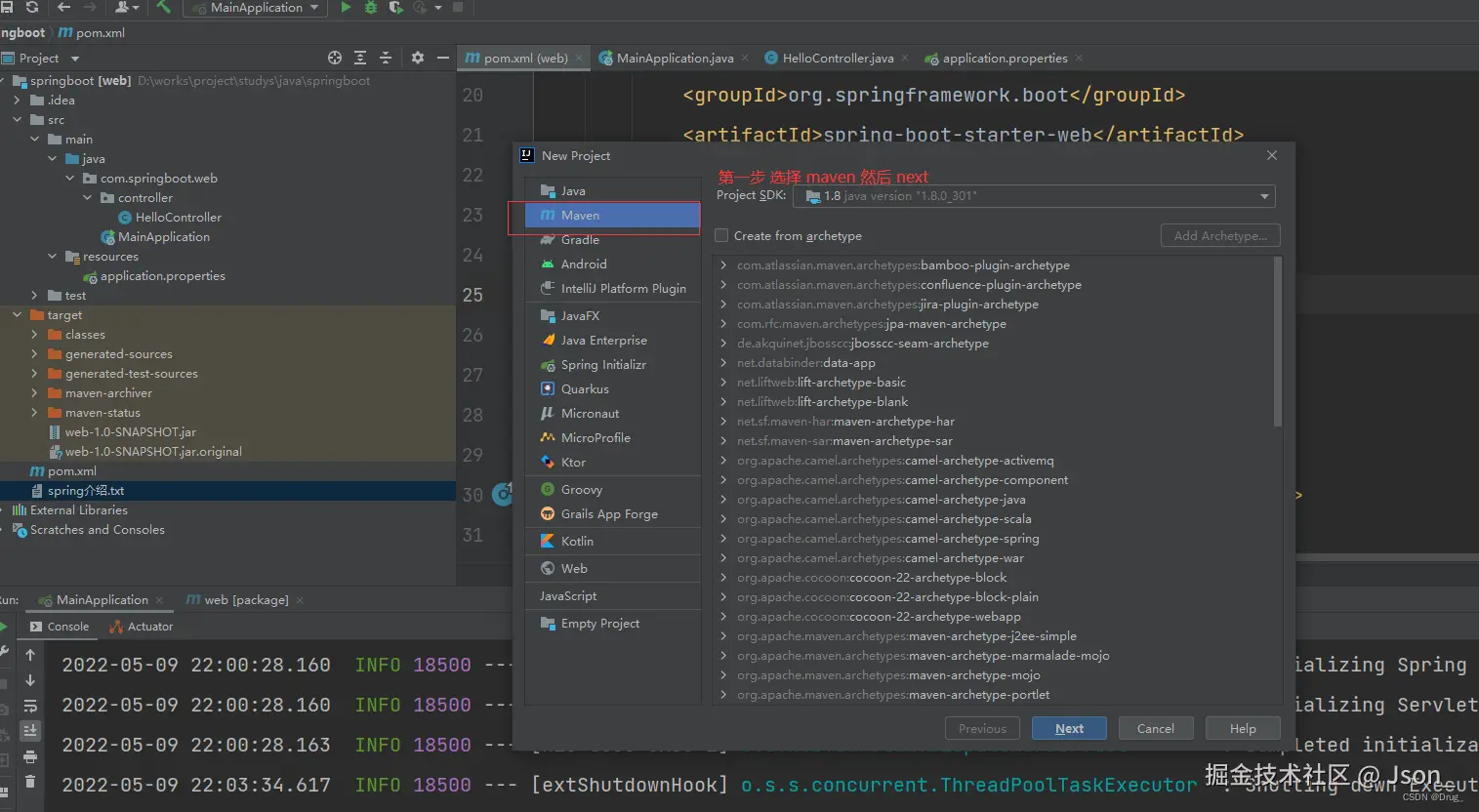Select IntelliJ Platform Plugin project type
Image resolution: width=1479 pixels, height=812 pixels.
point(613,288)
